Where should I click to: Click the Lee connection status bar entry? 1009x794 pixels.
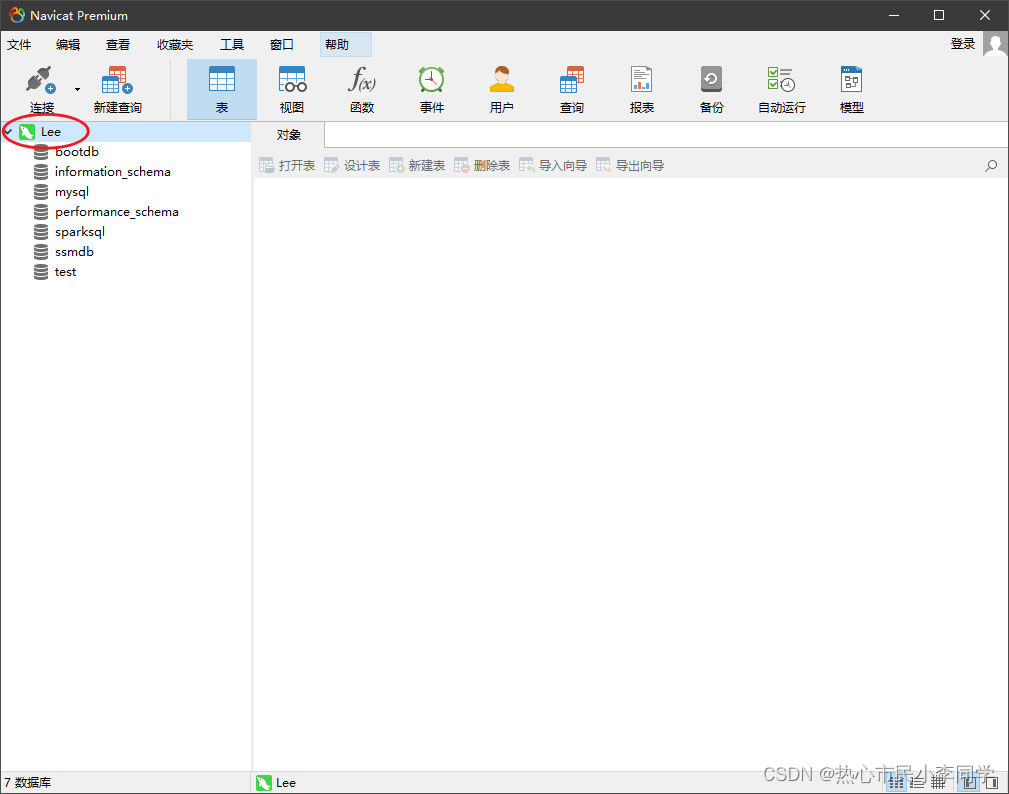point(276,783)
